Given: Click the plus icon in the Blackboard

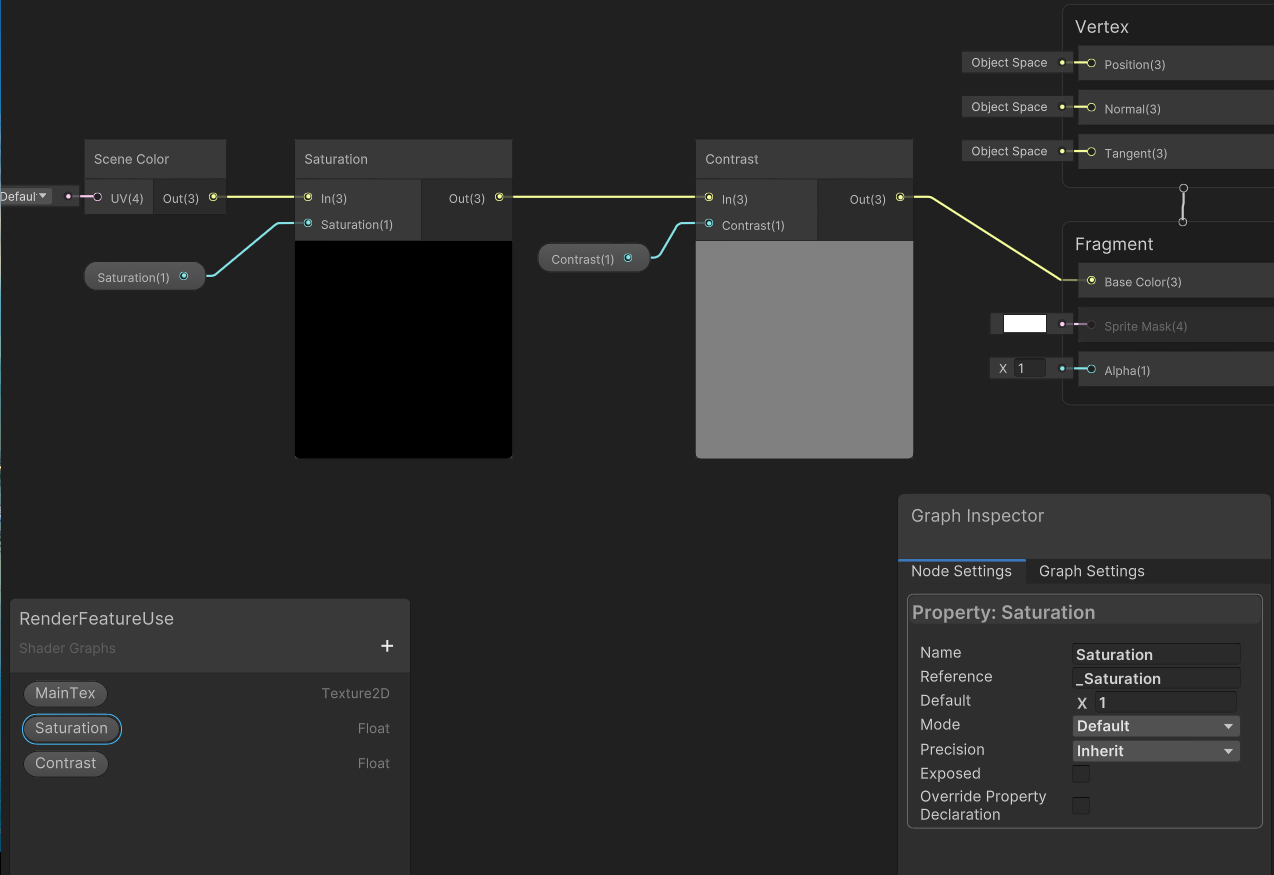Looking at the screenshot, I should point(387,646).
